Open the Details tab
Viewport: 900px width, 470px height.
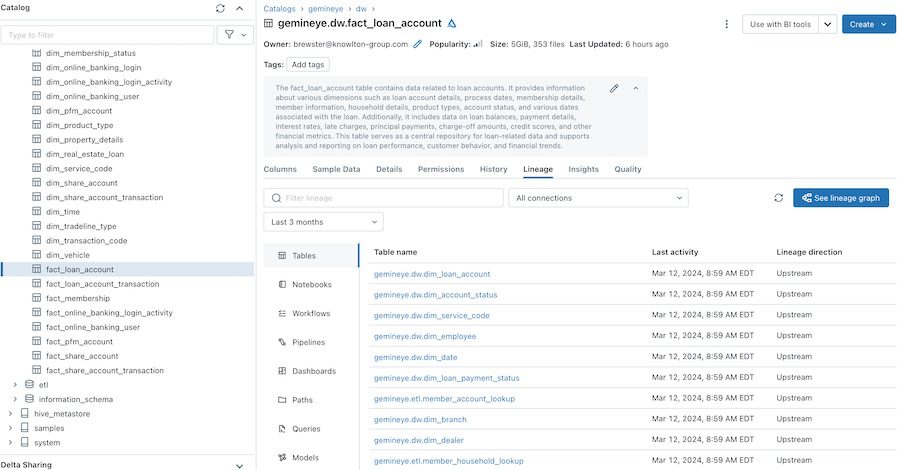pyautogui.click(x=389, y=169)
